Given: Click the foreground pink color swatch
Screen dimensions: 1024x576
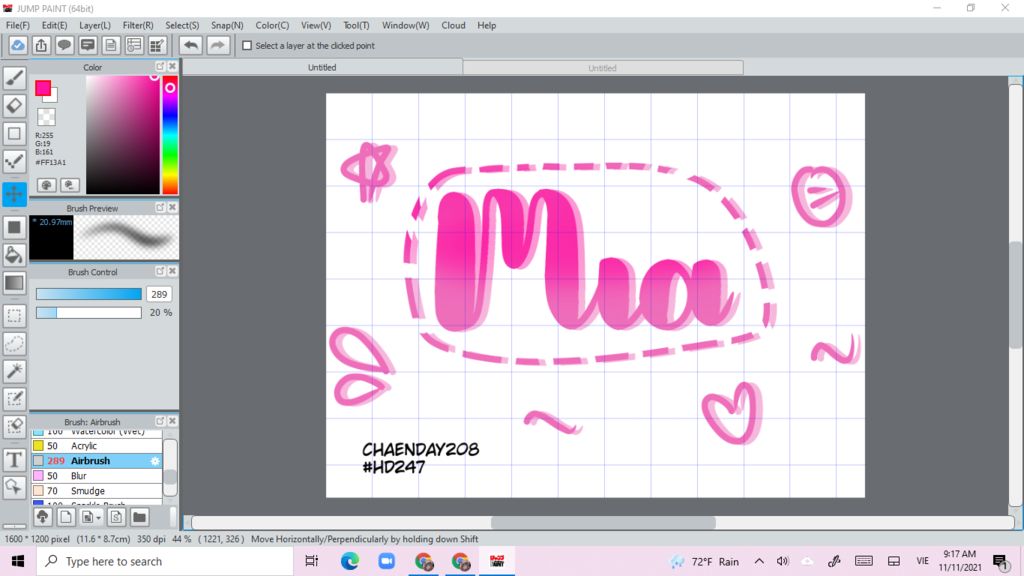Looking at the screenshot, I should 43,88.
